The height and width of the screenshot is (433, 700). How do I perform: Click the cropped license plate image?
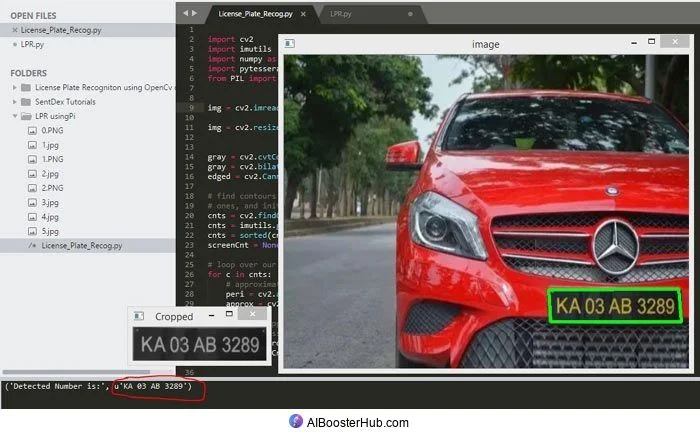pos(199,343)
